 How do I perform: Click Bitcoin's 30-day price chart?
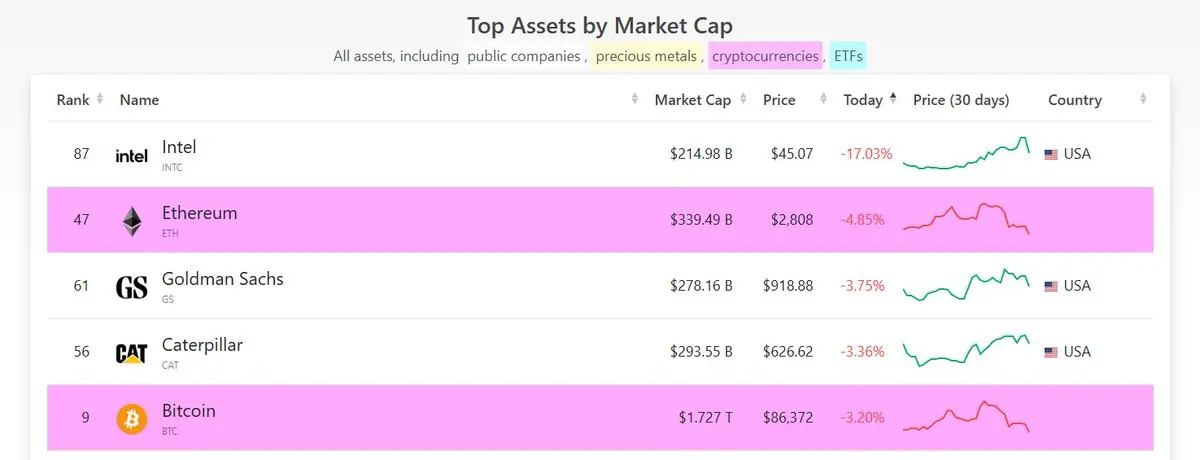[x=966, y=418]
